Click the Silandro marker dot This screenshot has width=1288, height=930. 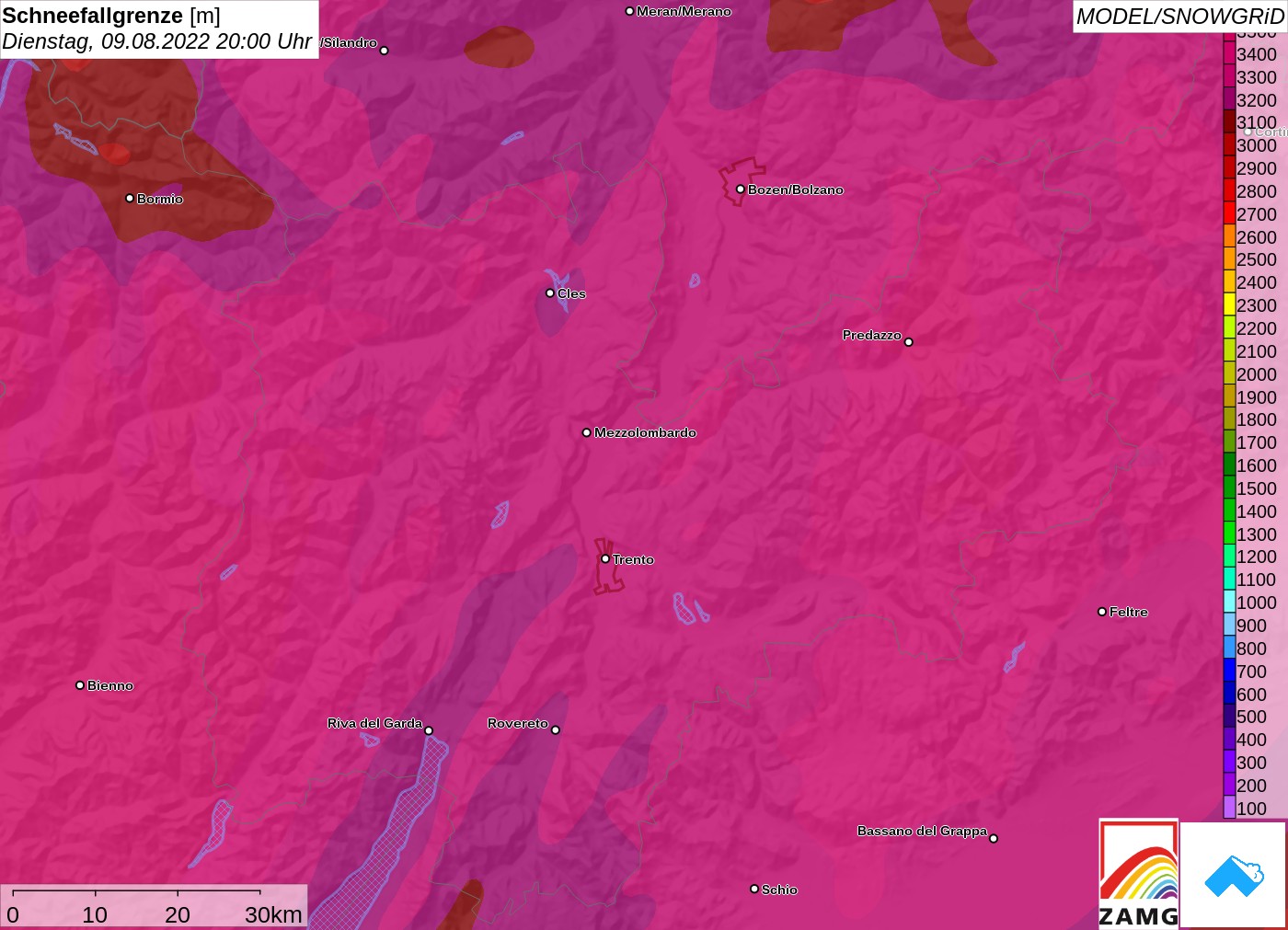(x=385, y=51)
